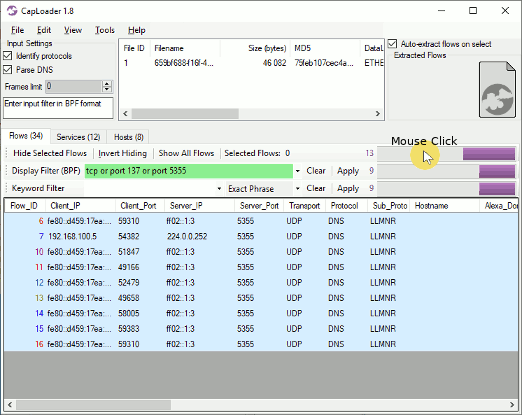Select file row 659bf688f16f-4...

pyautogui.click(x=252, y=63)
